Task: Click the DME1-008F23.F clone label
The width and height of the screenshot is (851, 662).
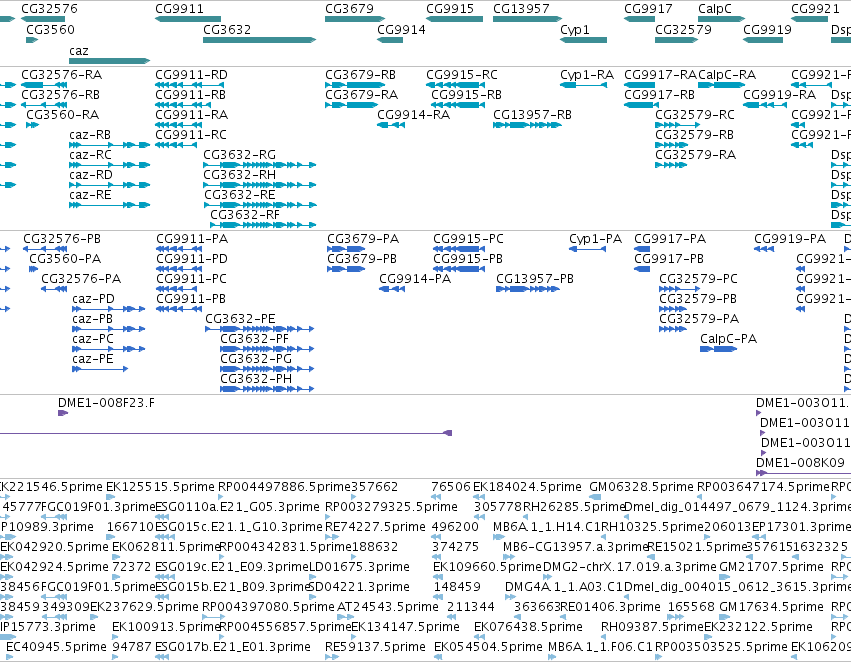Action: [106, 403]
